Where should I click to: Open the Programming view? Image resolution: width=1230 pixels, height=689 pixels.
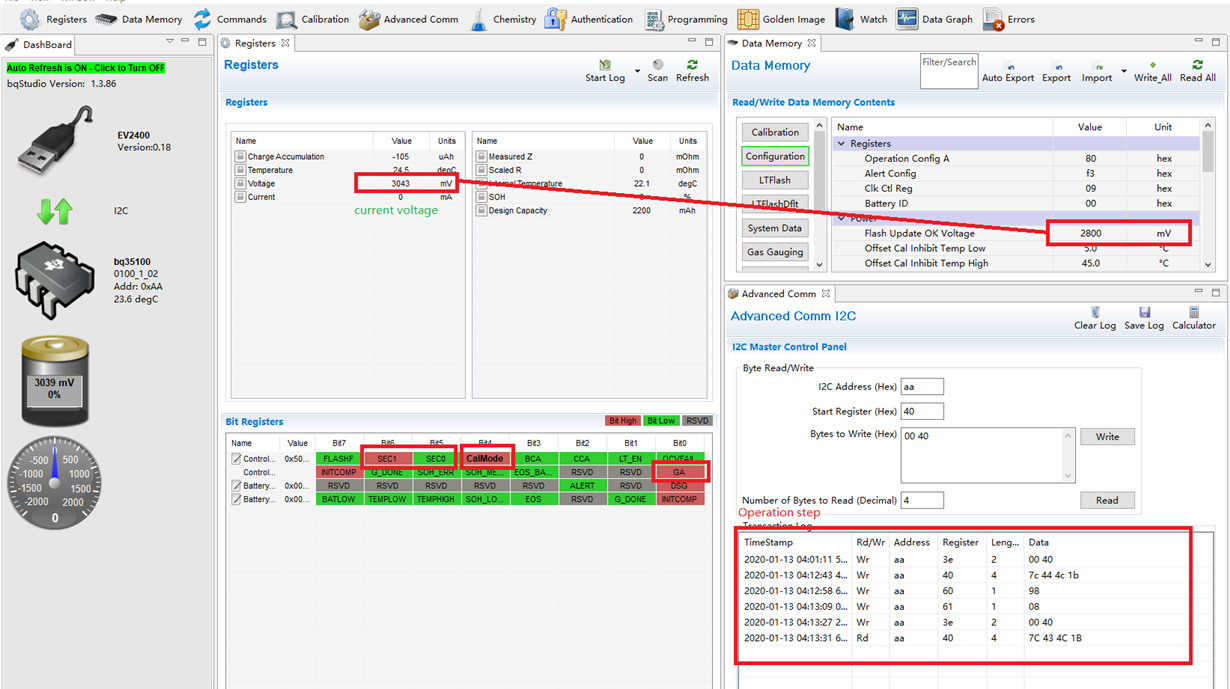686,19
